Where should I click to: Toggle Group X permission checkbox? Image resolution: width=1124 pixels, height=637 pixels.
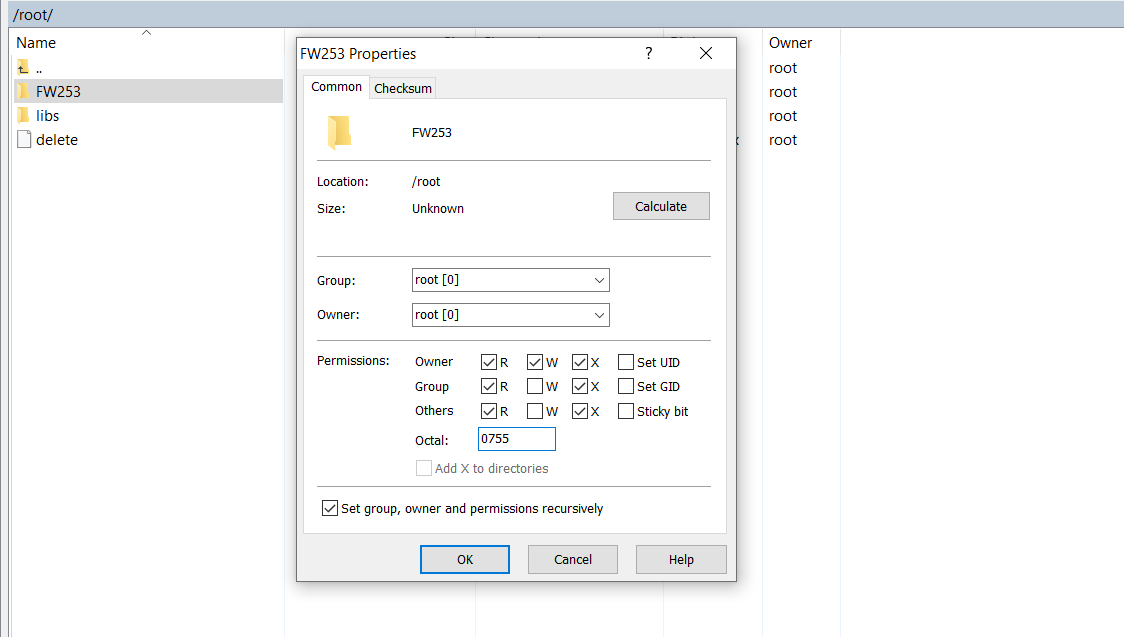(580, 387)
